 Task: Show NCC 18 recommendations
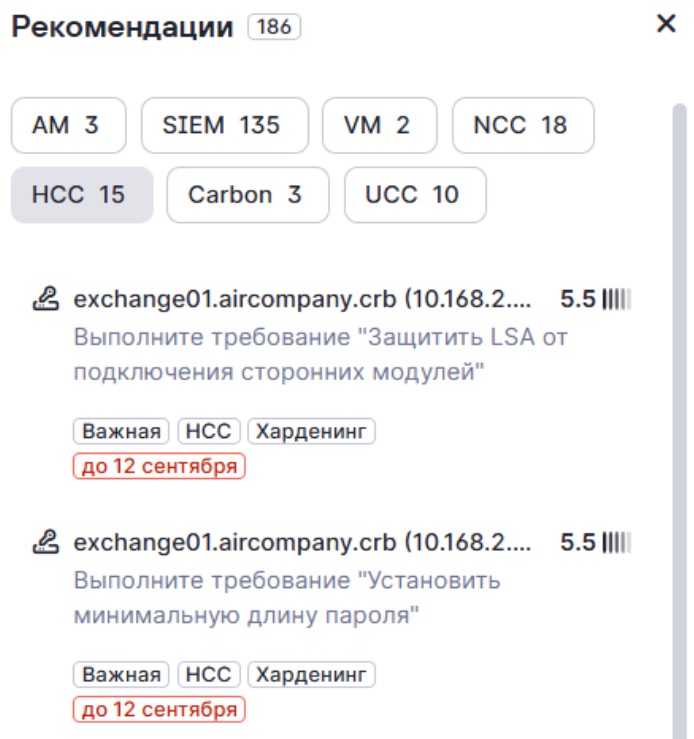click(523, 125)
